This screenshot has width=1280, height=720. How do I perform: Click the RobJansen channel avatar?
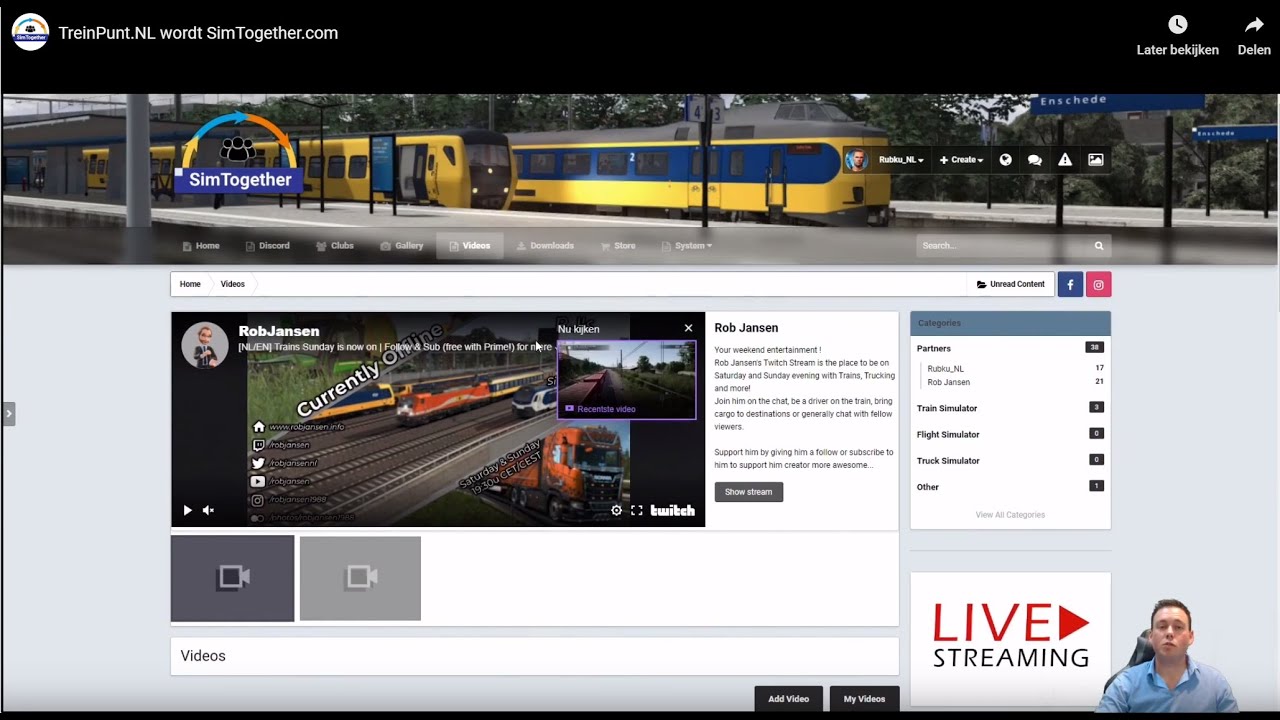click(205, 345)
